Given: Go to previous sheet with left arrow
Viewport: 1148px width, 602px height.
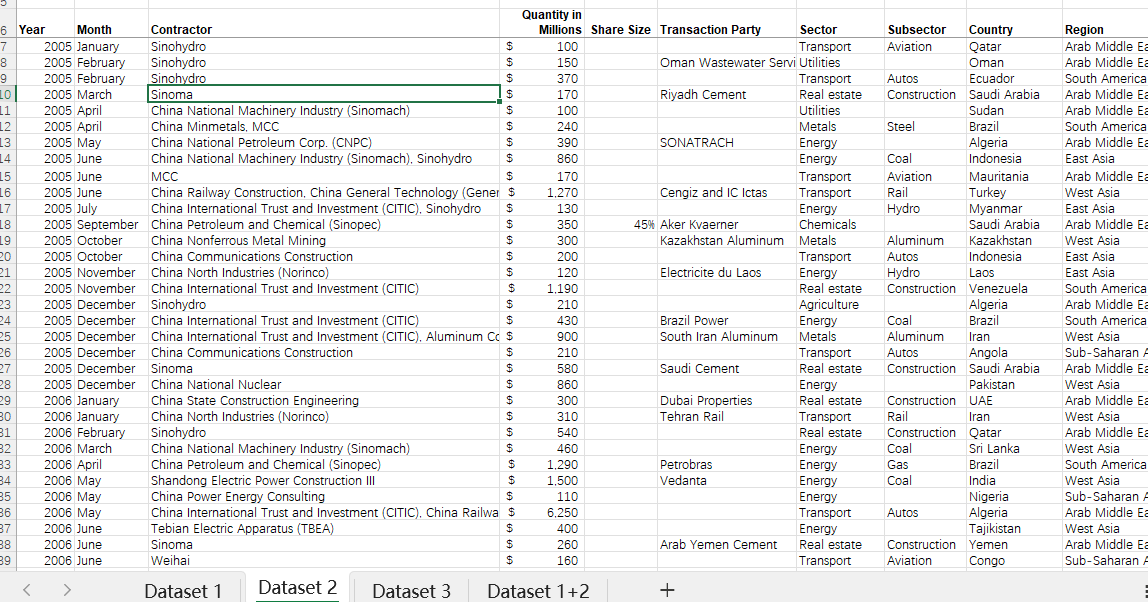Looking at the screenshot, I should tap(26, 590).
